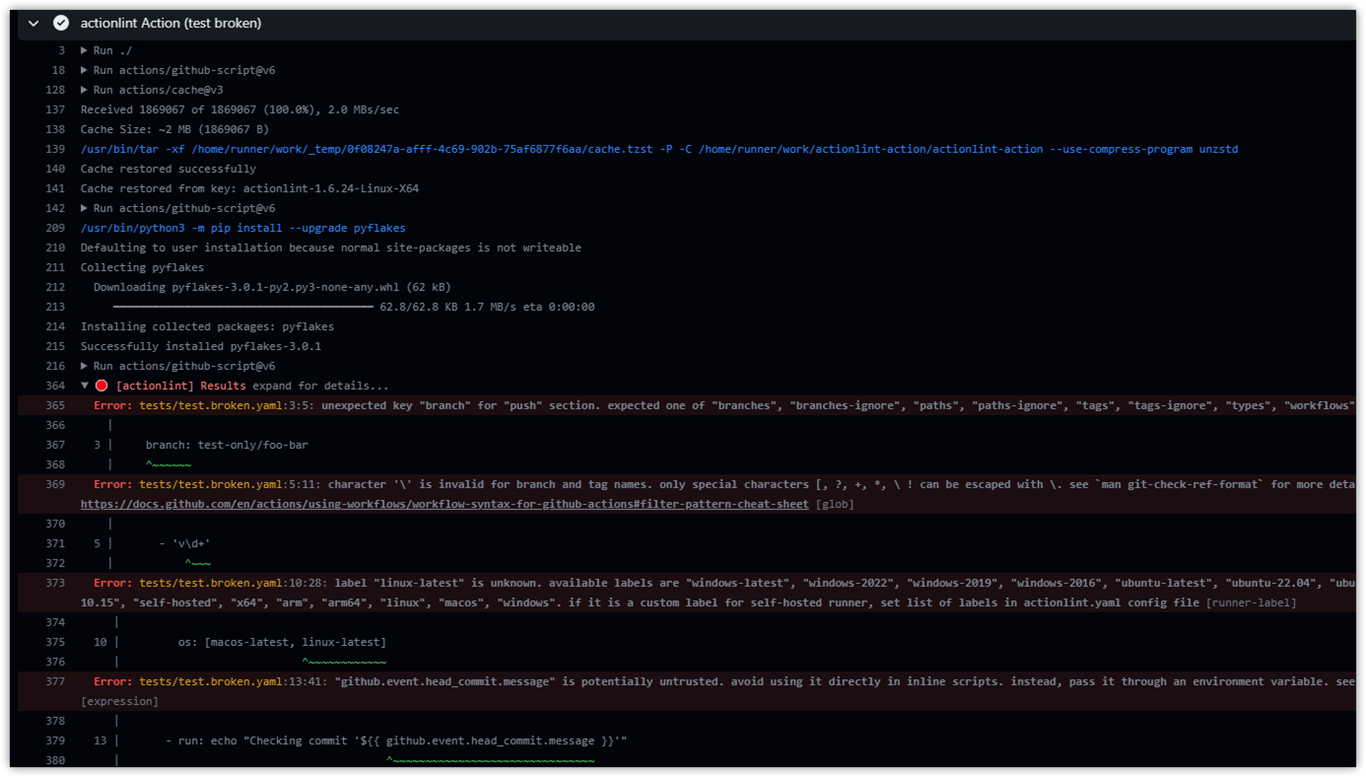Image resolution: width=1366 pixels, height=777 pixels.
Task: Select log line number 365
Action: point(55,406)
